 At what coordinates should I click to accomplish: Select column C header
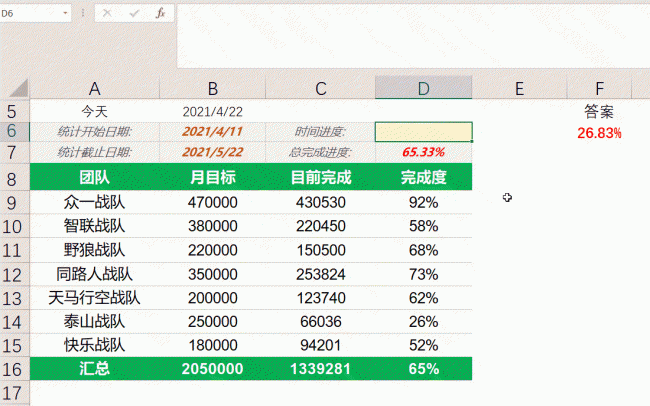[320, 88]
